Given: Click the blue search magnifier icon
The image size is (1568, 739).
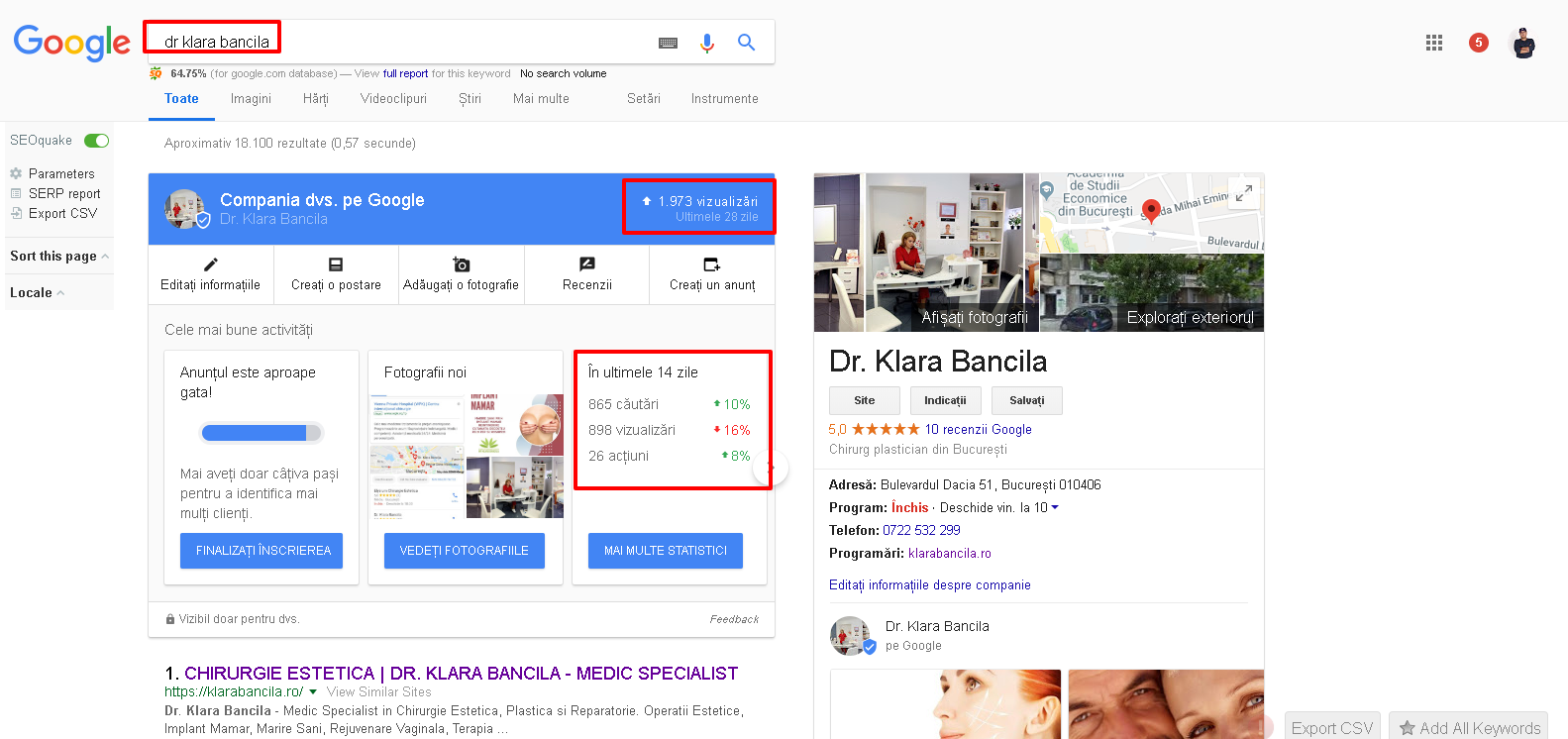Looking at the screenshot, I should [746, 43].
